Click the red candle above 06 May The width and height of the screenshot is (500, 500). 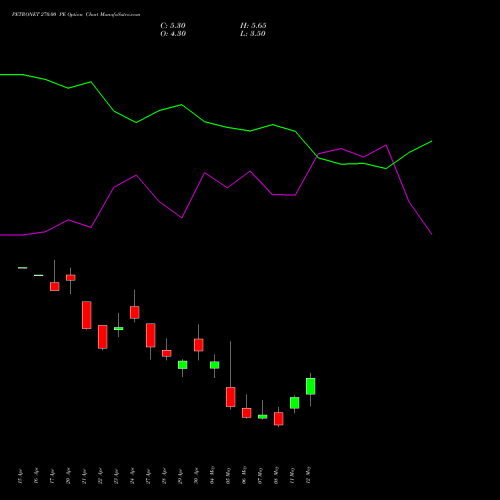pos(247,413)
